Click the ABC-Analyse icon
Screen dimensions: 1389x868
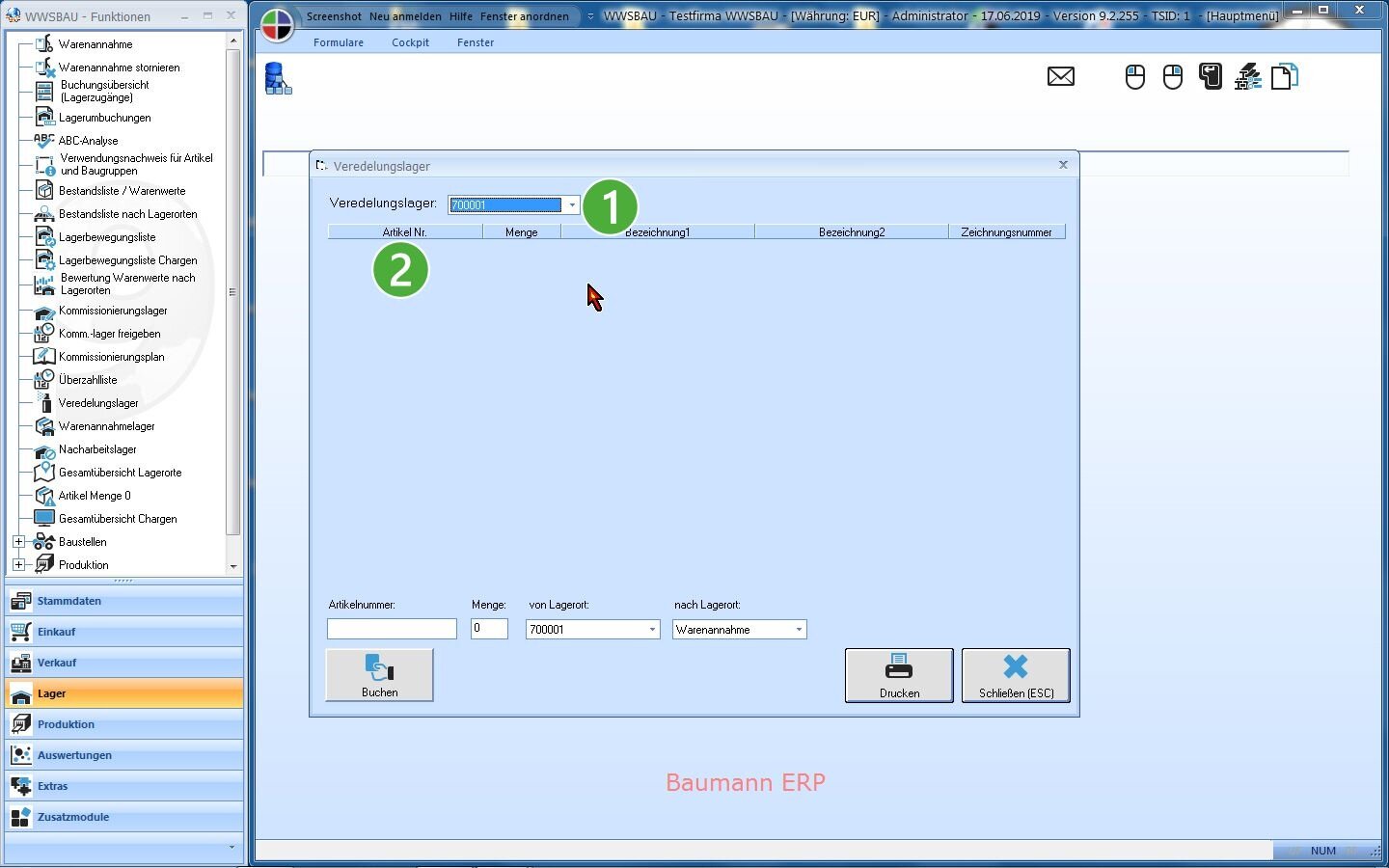click(x=44, y=141)
